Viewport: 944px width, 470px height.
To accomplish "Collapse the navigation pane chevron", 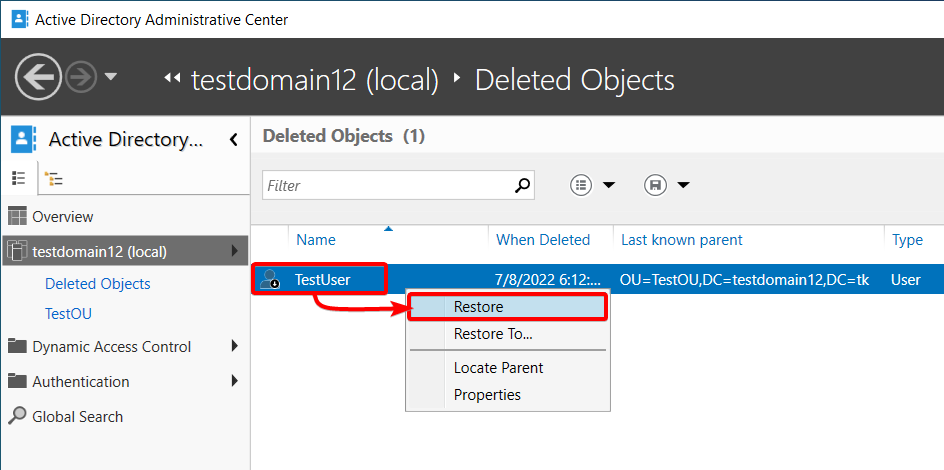I will pos(234,140).
